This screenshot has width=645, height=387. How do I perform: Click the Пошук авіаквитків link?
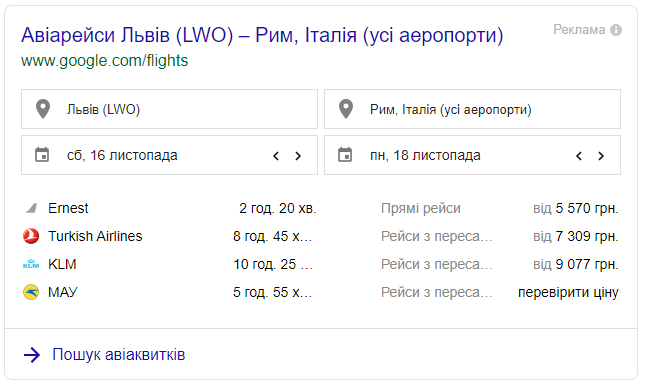pyautogui.click(x=118, y=355)
